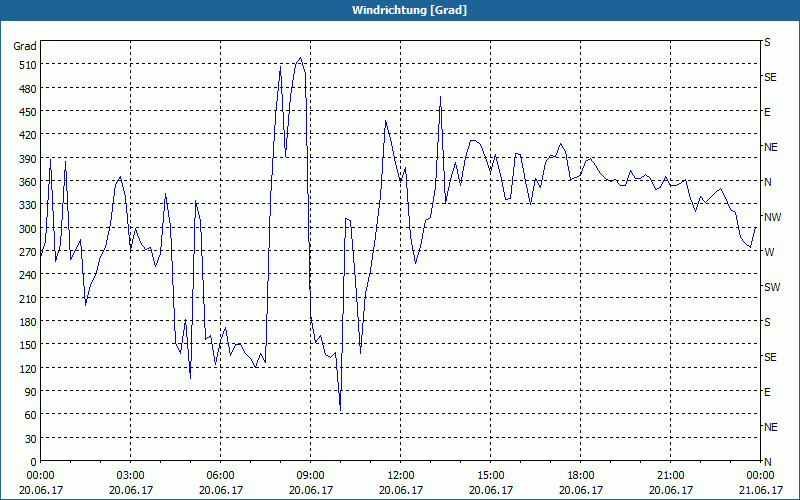Click the S compass label at the 180 level

(x=767, y=322)
